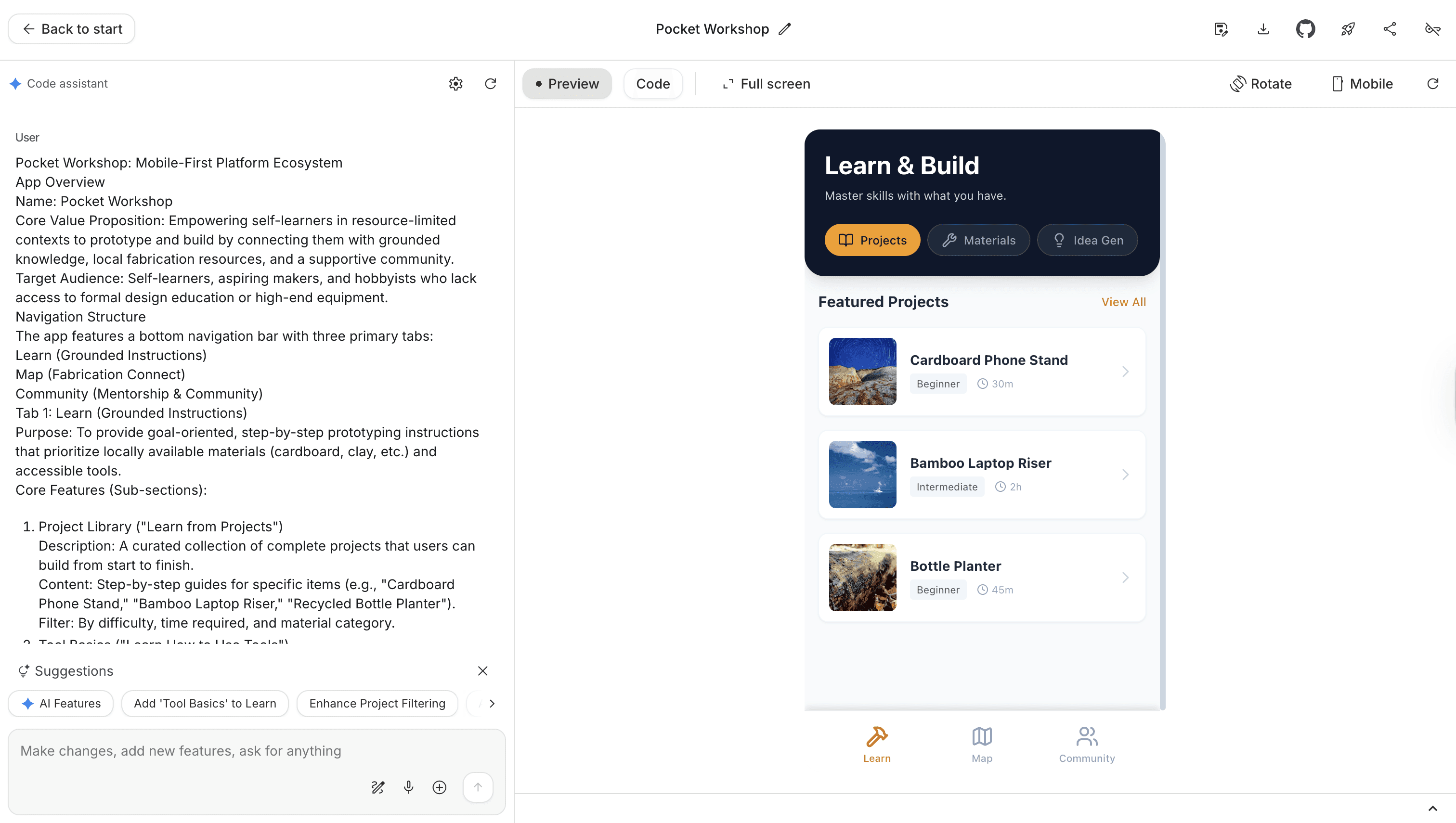The height and width of the screenshot is (823, 1456).
Task: Expand the suggestions list with right chevron
Action: click(492, 703)
